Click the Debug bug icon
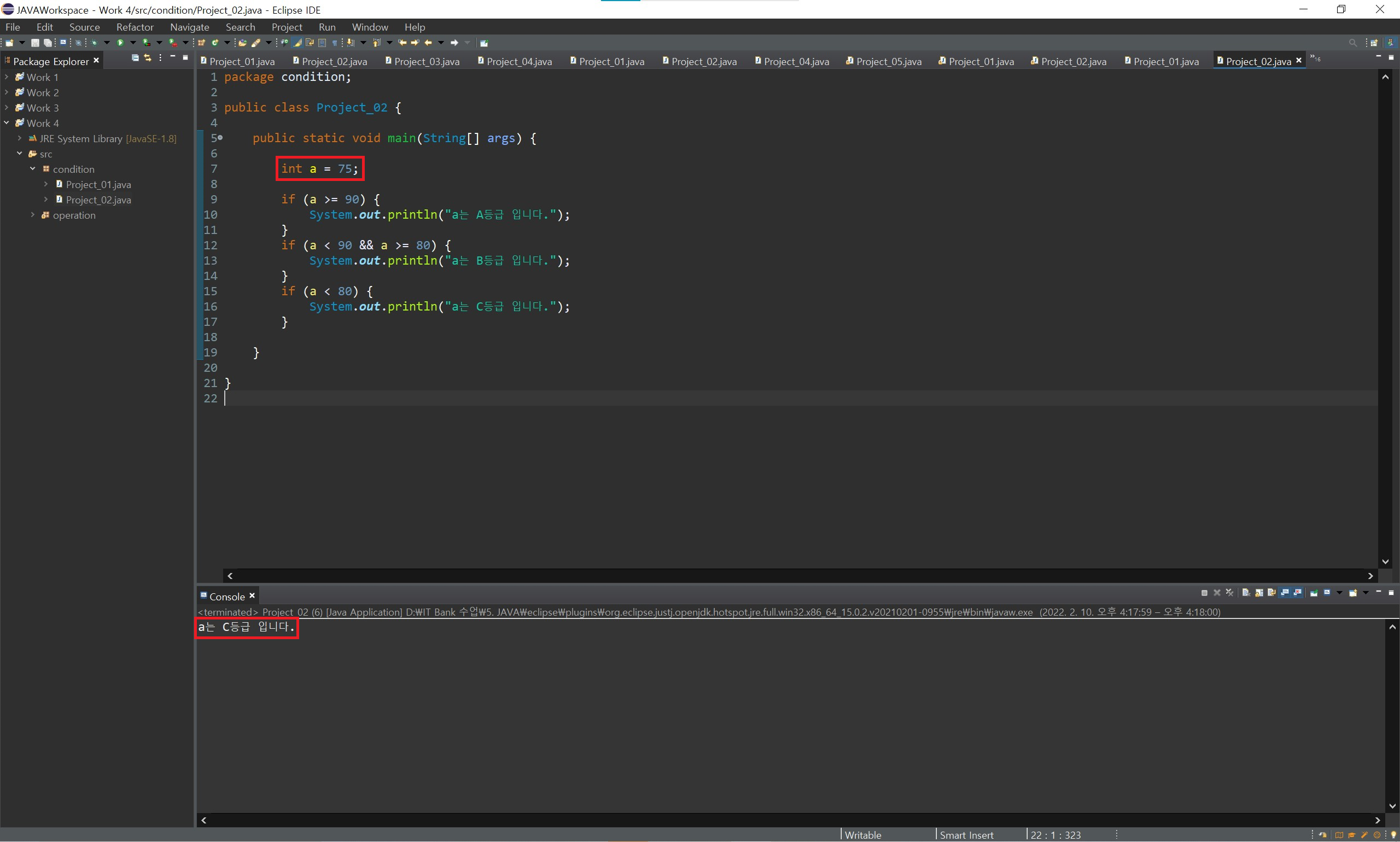 [94, 43]
